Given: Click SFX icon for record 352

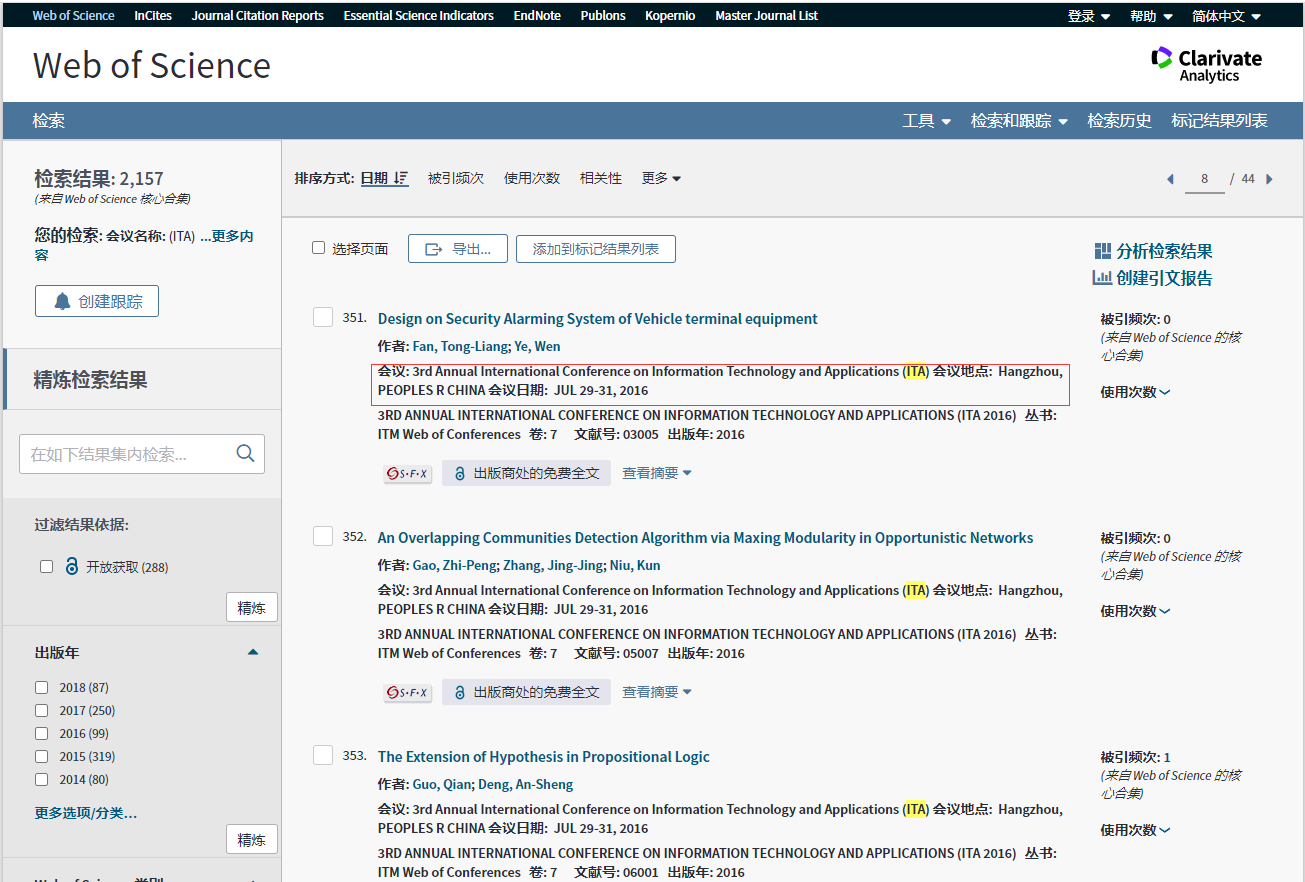Looking at the screenshot, I should coord(408,692).
